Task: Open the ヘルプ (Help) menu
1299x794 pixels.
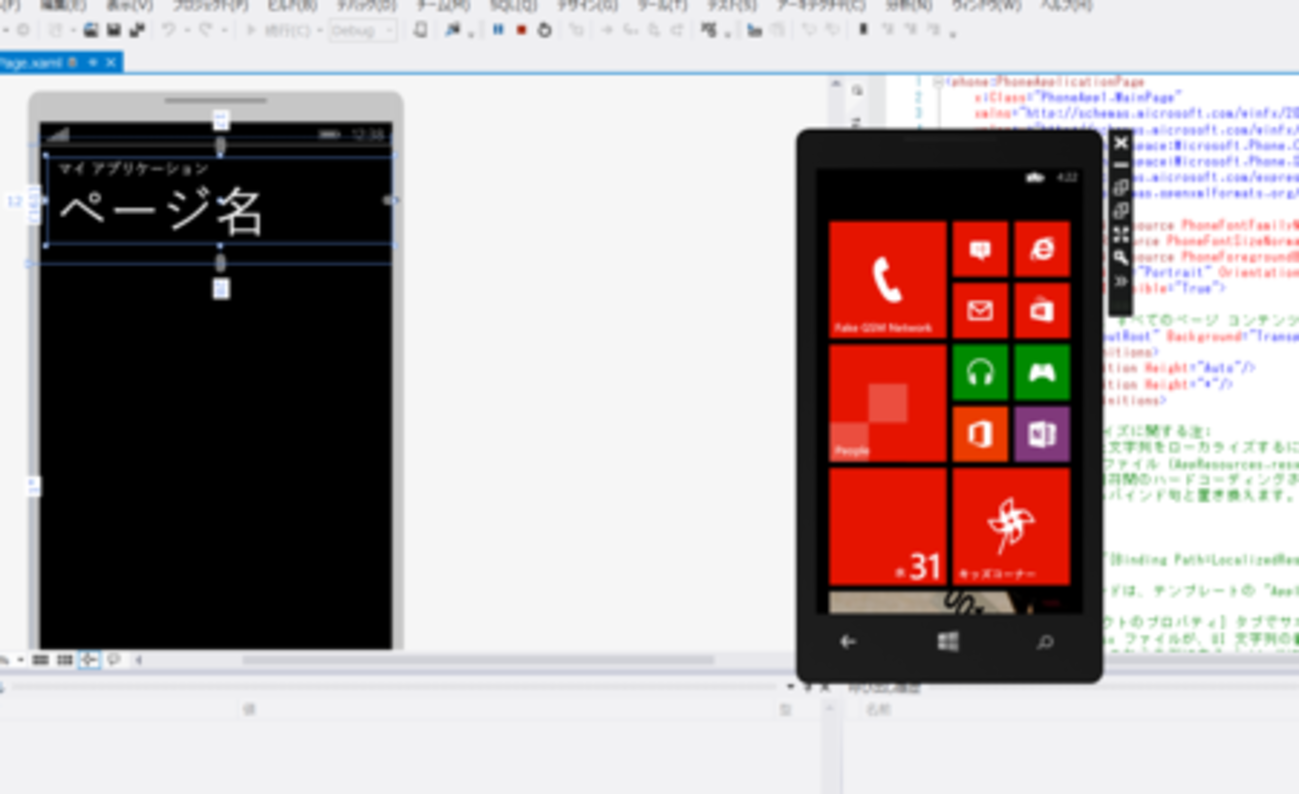Action: (x=1066, y=6)
